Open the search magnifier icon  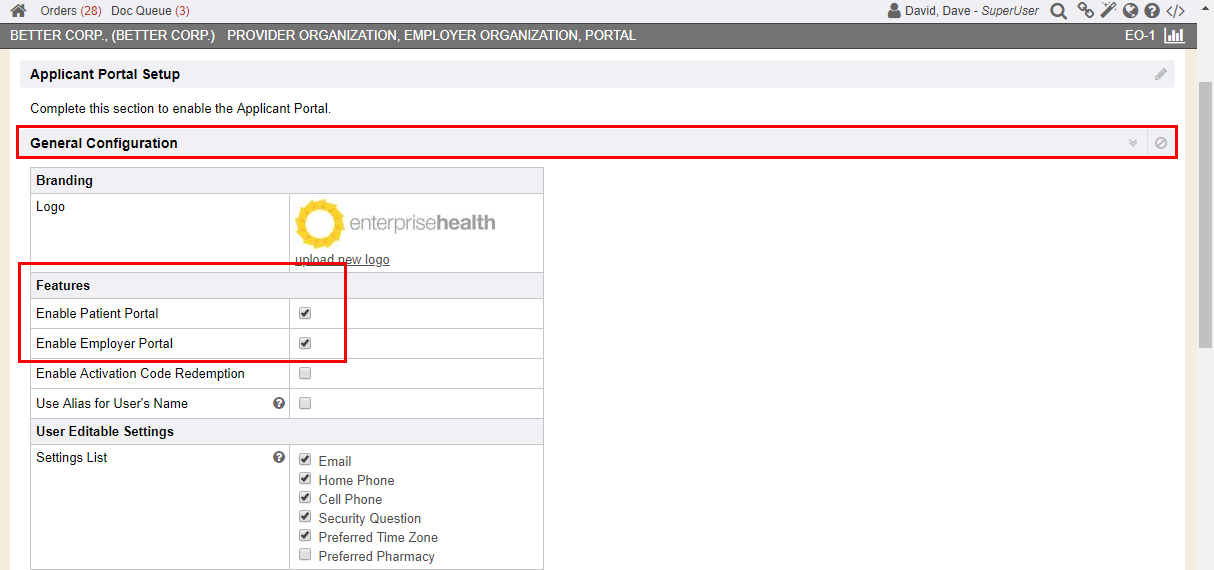[x=1058, y=11]
